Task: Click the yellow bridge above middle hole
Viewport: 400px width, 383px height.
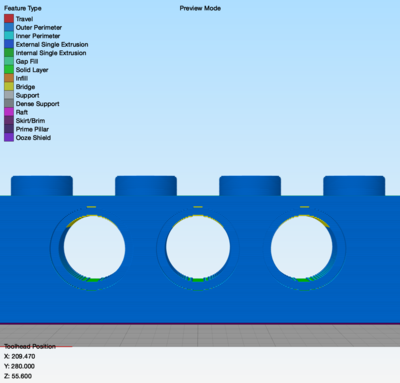Action: [198, 207]
